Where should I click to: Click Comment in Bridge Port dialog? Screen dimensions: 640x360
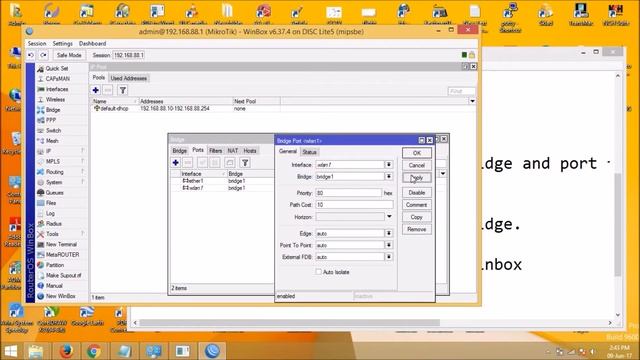tap(417, 205)
